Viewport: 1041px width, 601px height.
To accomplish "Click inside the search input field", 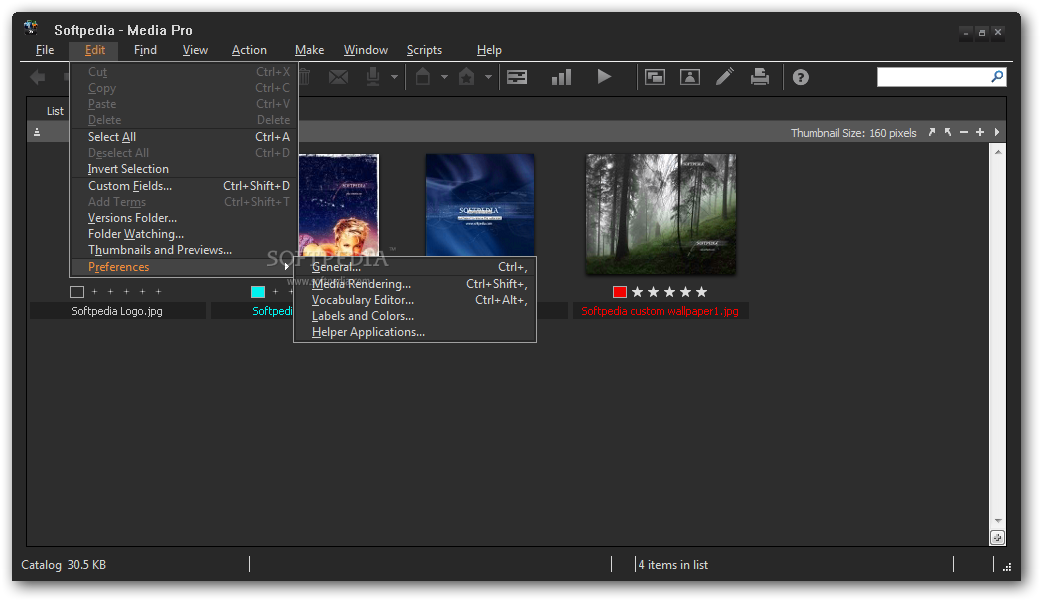I will [x=933, y=77].
